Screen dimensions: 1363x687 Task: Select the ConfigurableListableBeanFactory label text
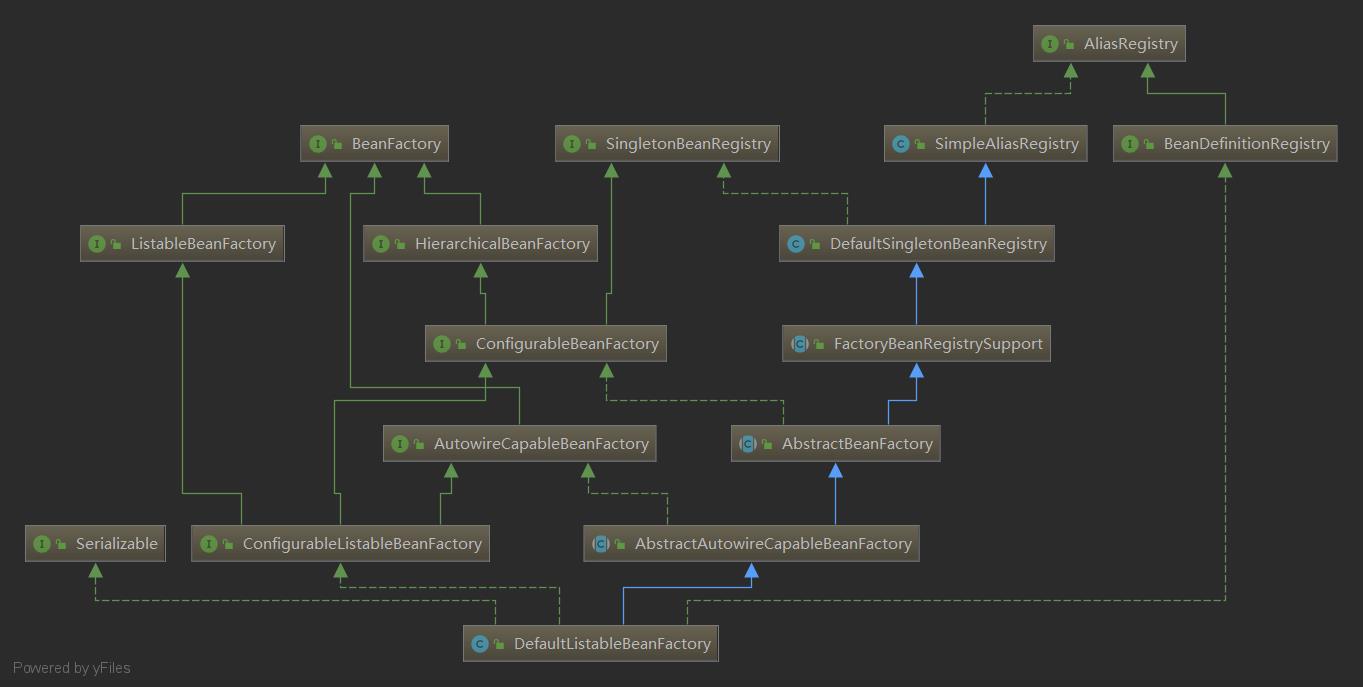[362, 544]
